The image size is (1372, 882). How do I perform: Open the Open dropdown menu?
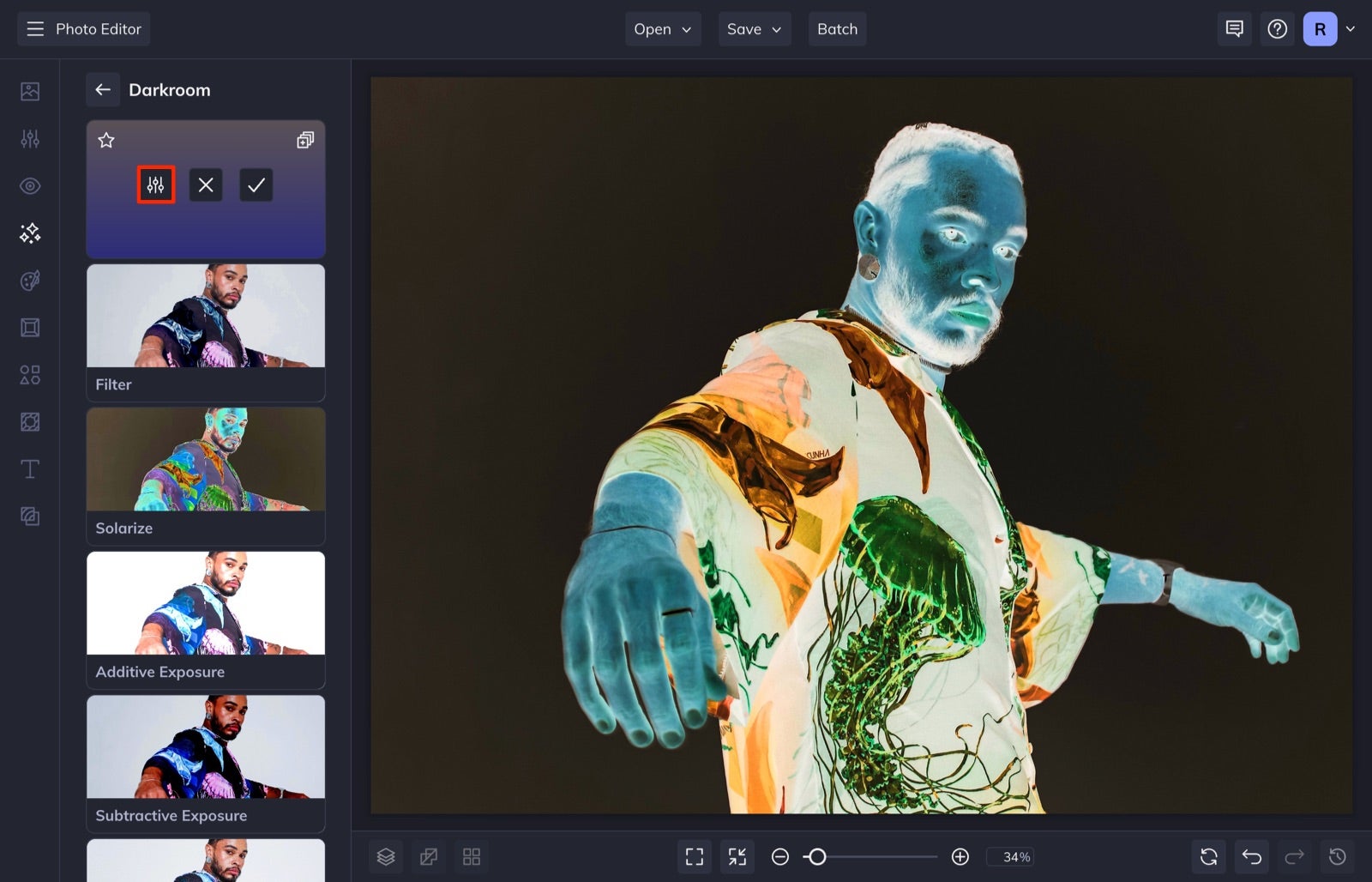coord(662,28)
